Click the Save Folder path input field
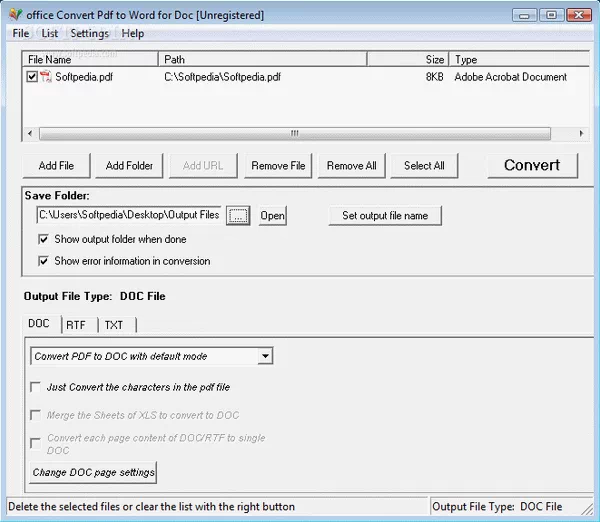 pos(129,215)
